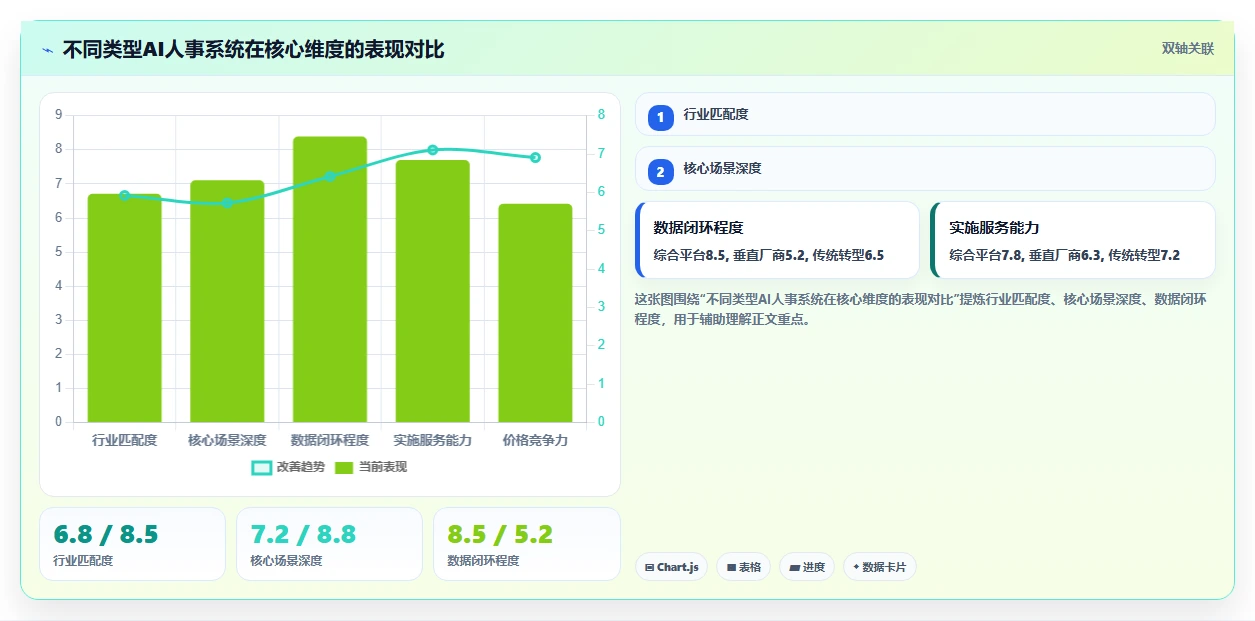
Task: Click the 进度 tag
Action: coord(807,567)
